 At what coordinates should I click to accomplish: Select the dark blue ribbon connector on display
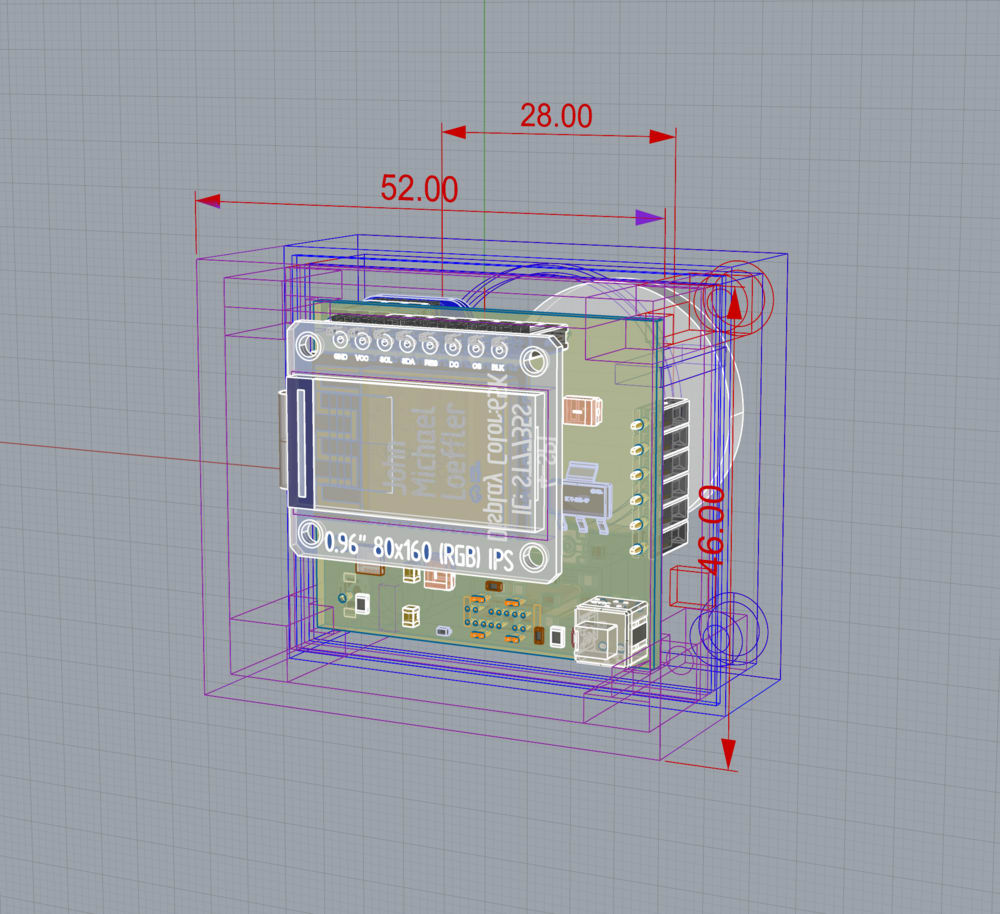click(x=300, y=443)
